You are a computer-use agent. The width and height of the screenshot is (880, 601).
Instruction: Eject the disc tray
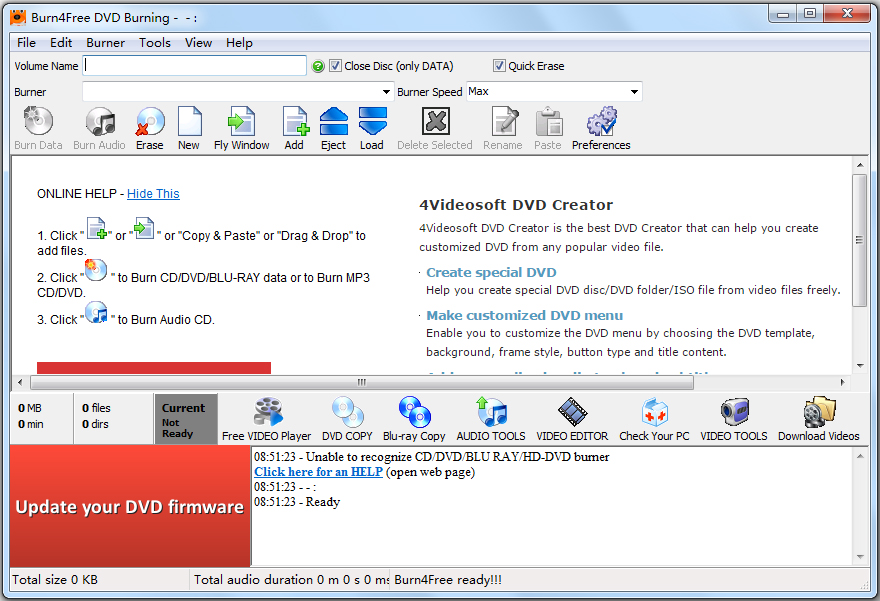333,129
